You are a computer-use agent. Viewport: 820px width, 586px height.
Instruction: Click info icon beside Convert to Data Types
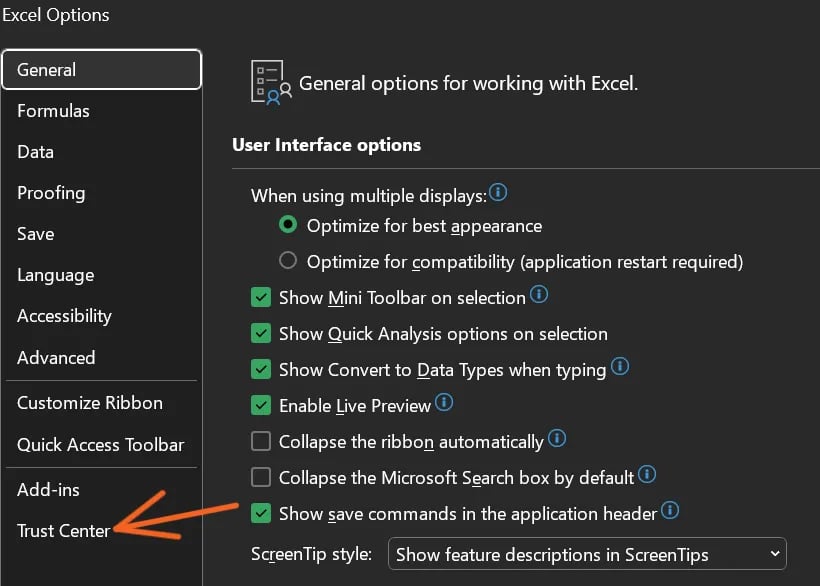620,366
